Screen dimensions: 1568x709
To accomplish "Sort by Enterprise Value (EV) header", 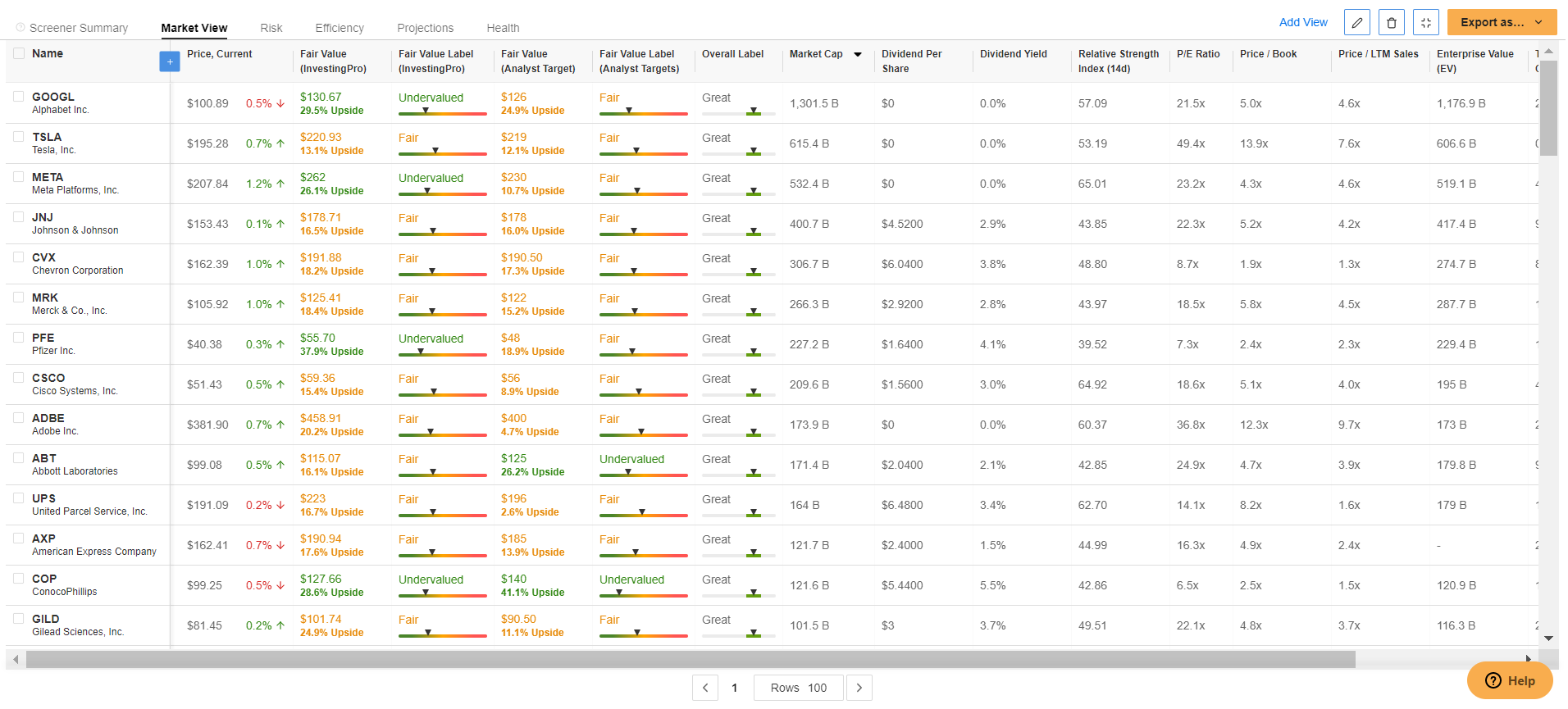I will pos(1475,61).
